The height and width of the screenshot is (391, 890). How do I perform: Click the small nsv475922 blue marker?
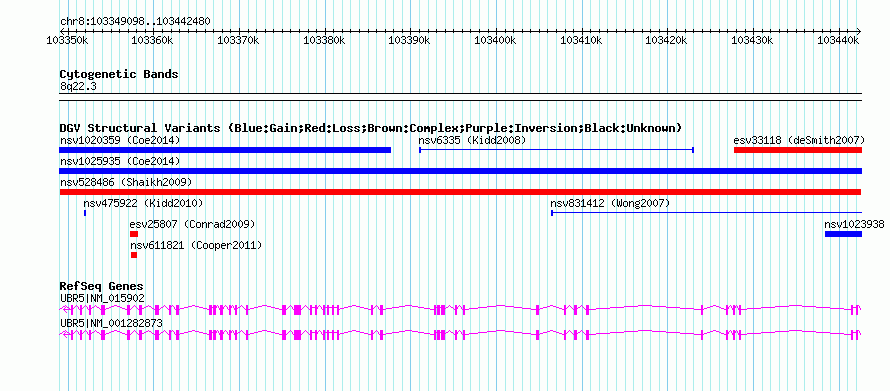pyautogui.click(x=85, y=213)
